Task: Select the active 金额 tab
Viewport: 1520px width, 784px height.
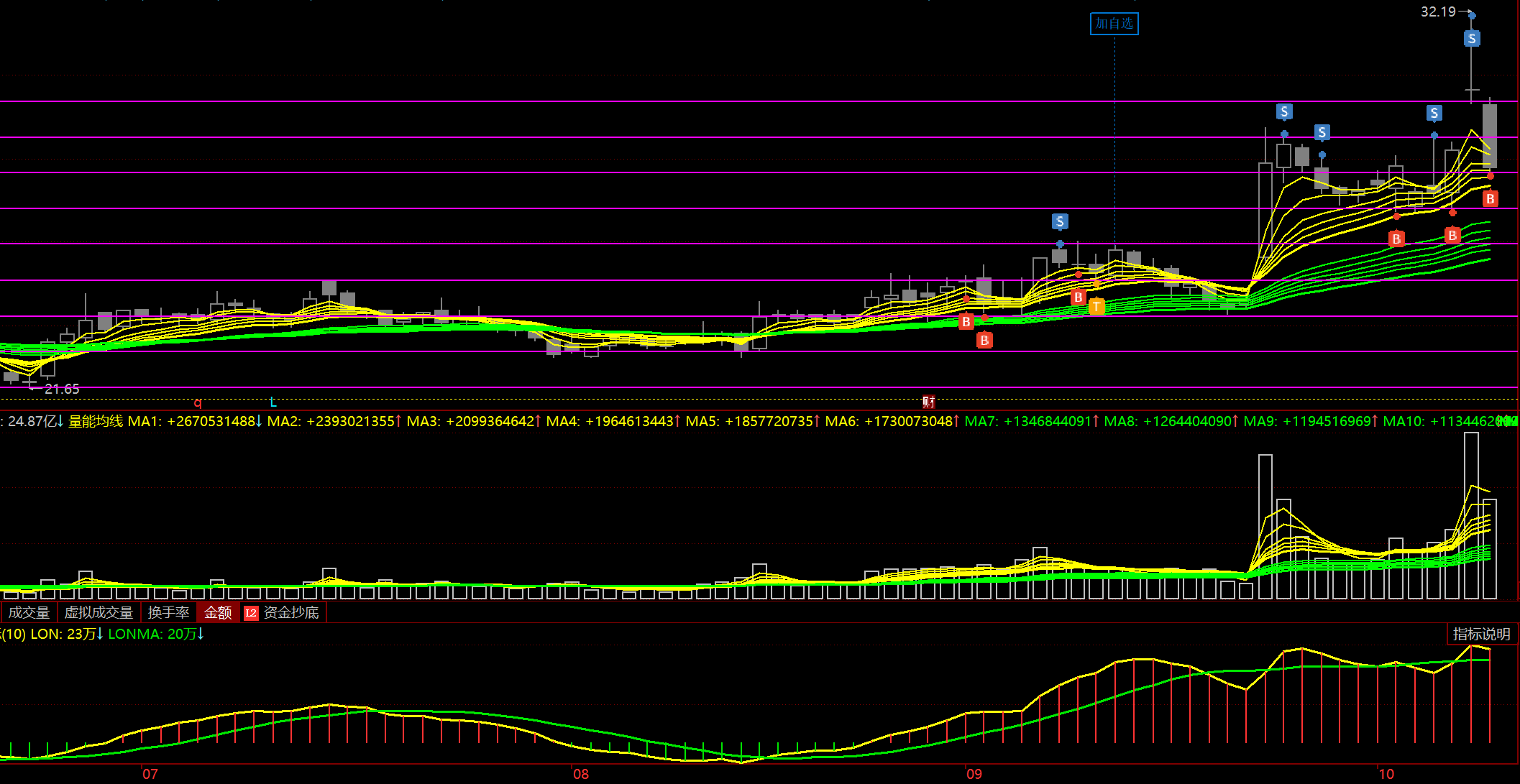Action: click(218, 613)
